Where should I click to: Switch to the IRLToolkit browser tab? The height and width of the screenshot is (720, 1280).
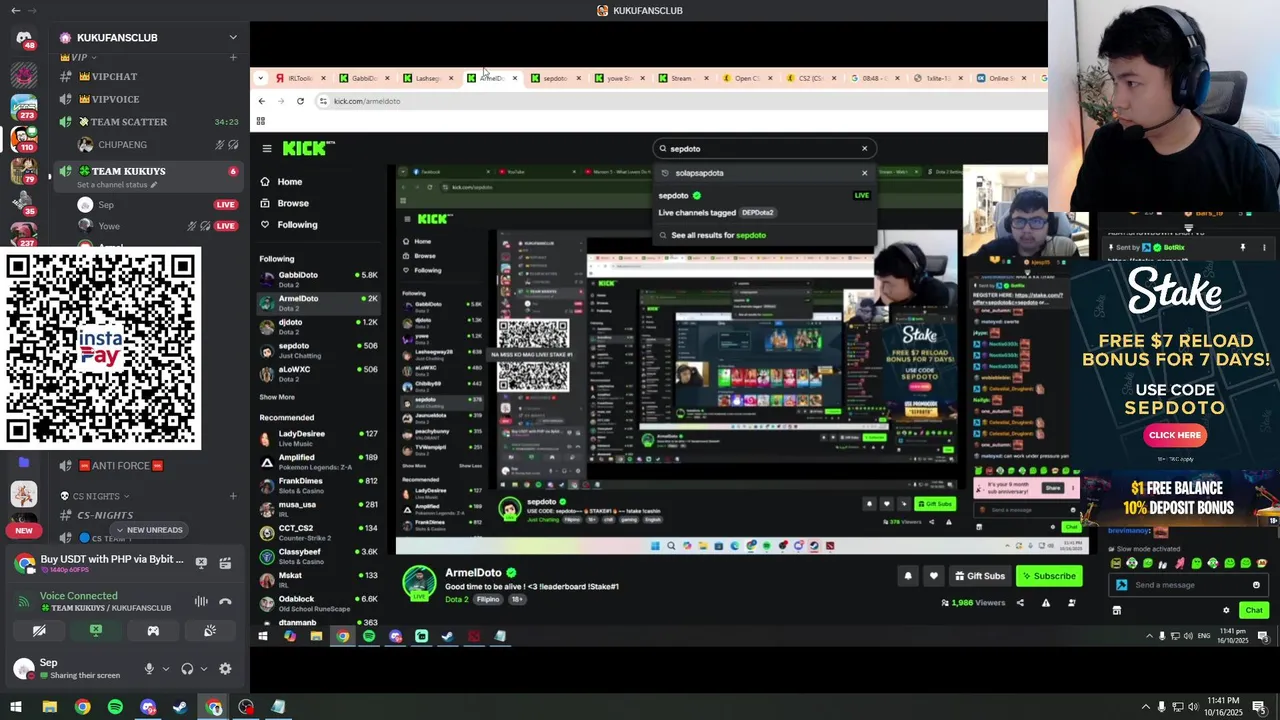point(300,78)
